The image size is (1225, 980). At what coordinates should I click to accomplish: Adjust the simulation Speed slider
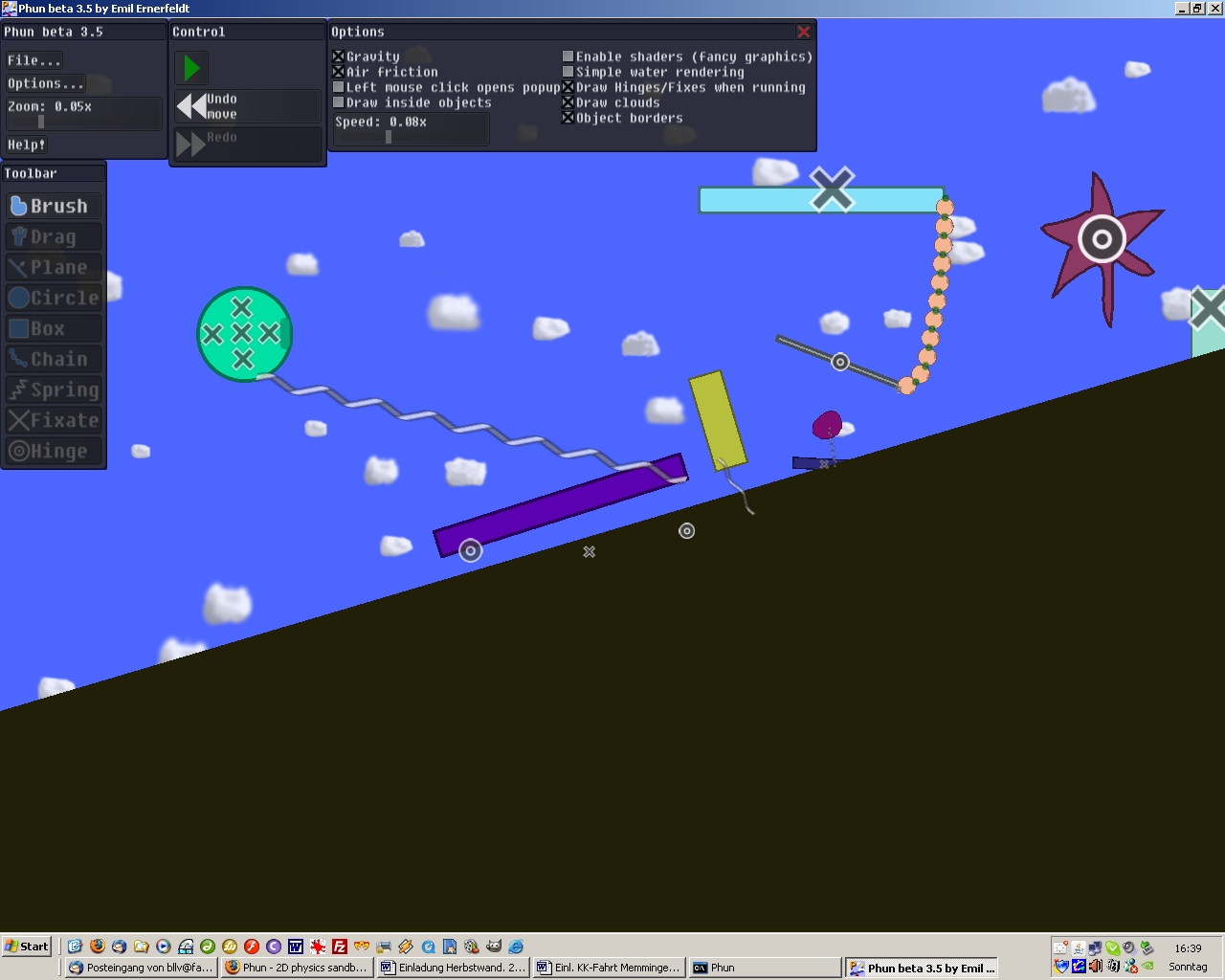point(389,137)
